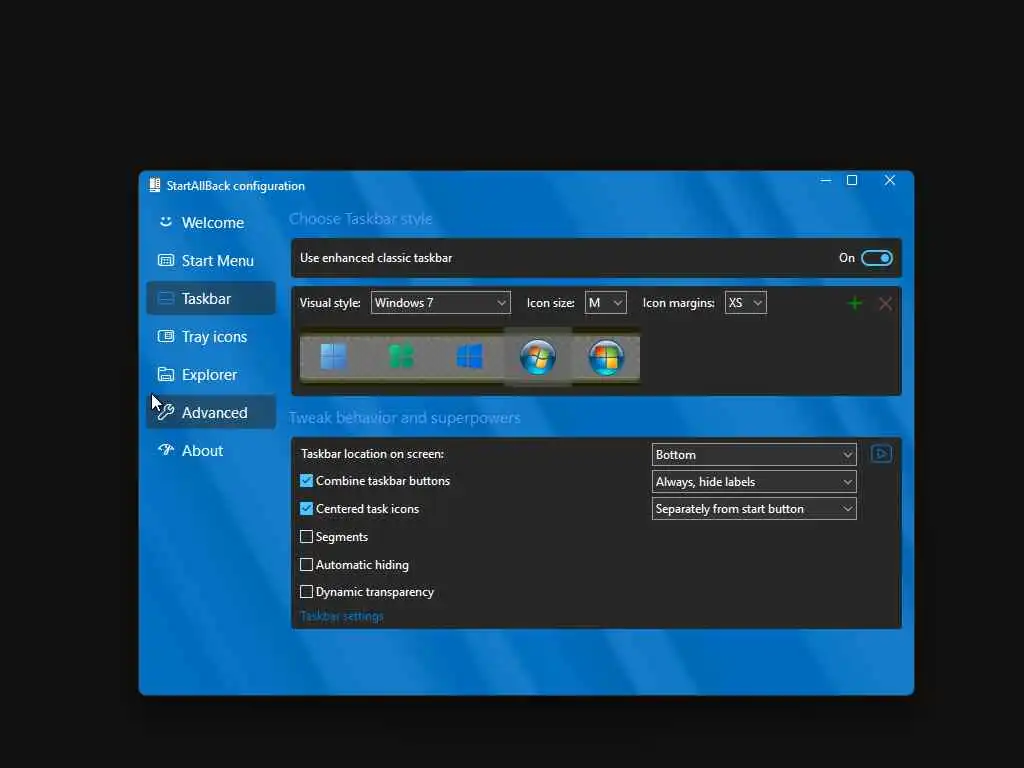The width and height of the screenshot is (1024, 768).
Task: Click the Visual style label
Action: click(x=330, y=303)
